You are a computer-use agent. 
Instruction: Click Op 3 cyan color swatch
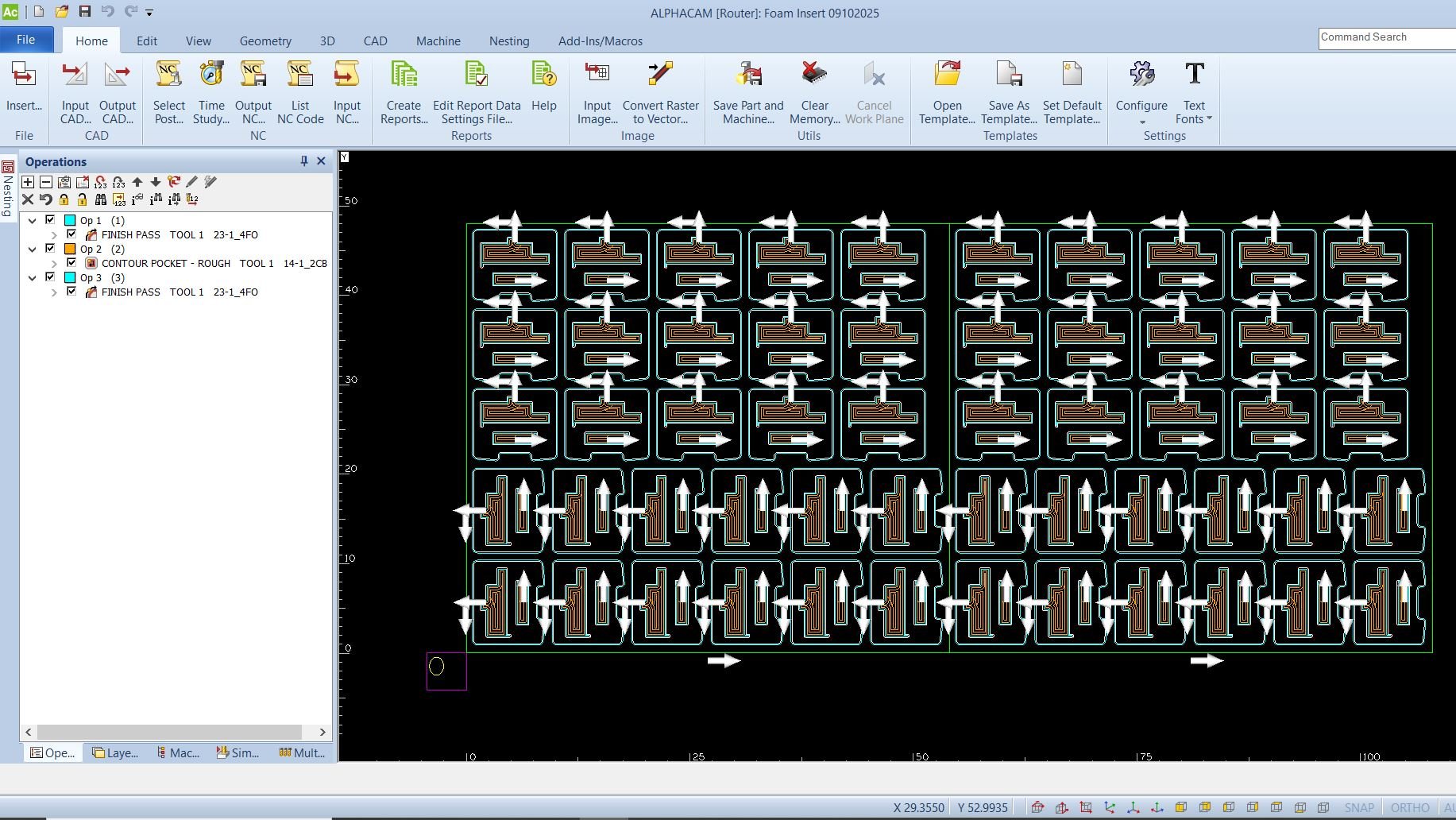click(x=70, y=277)
